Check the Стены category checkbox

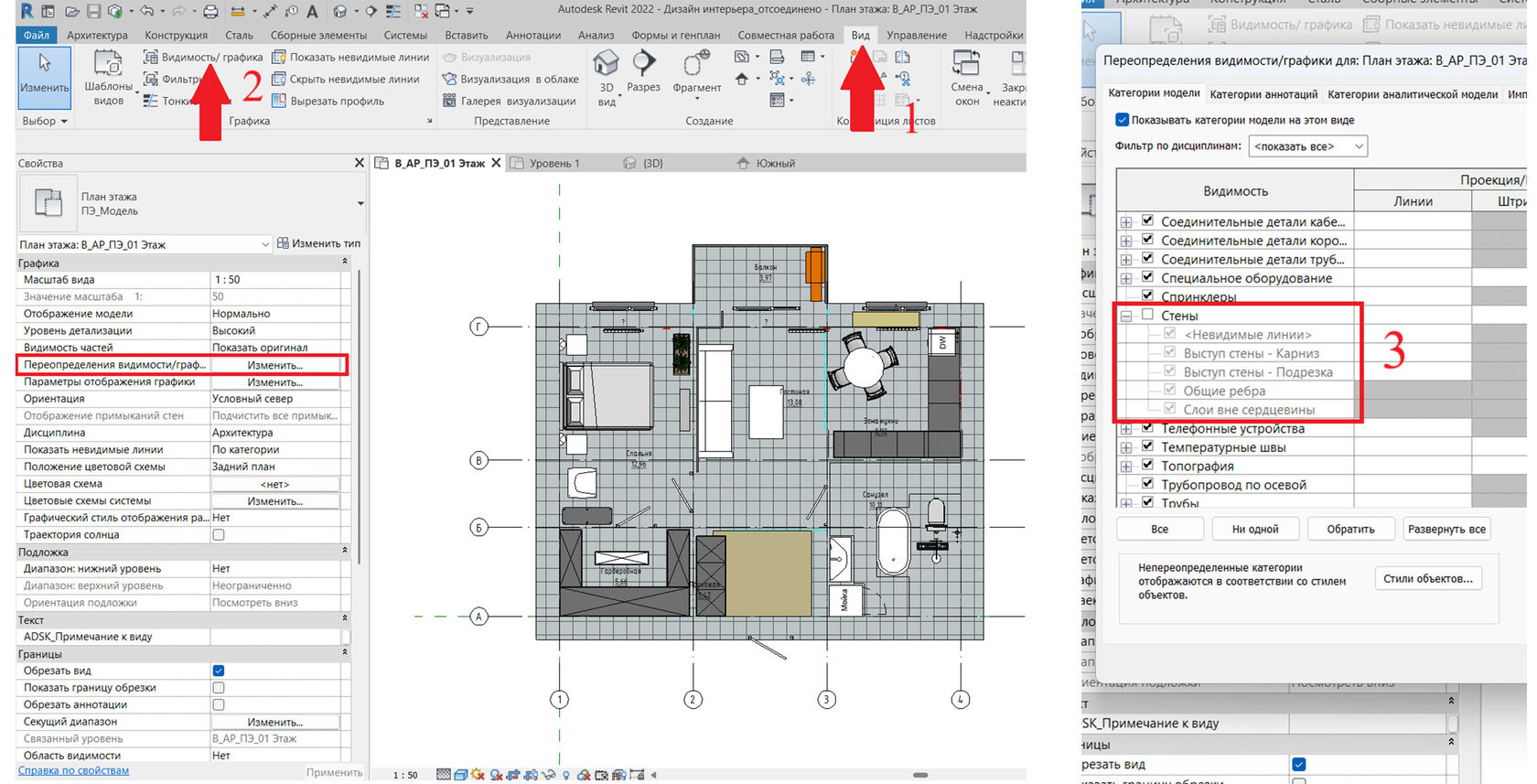coord(1147,315)
